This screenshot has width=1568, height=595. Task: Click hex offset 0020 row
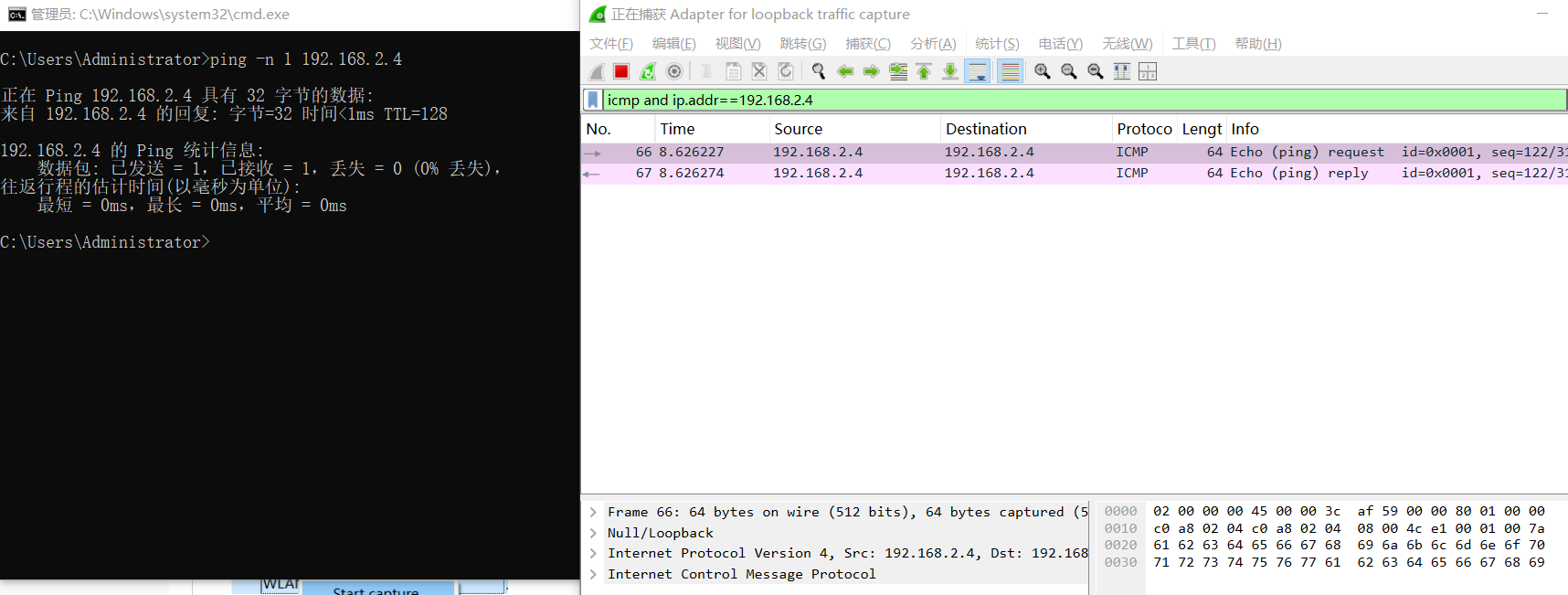tap(1120, 545)
